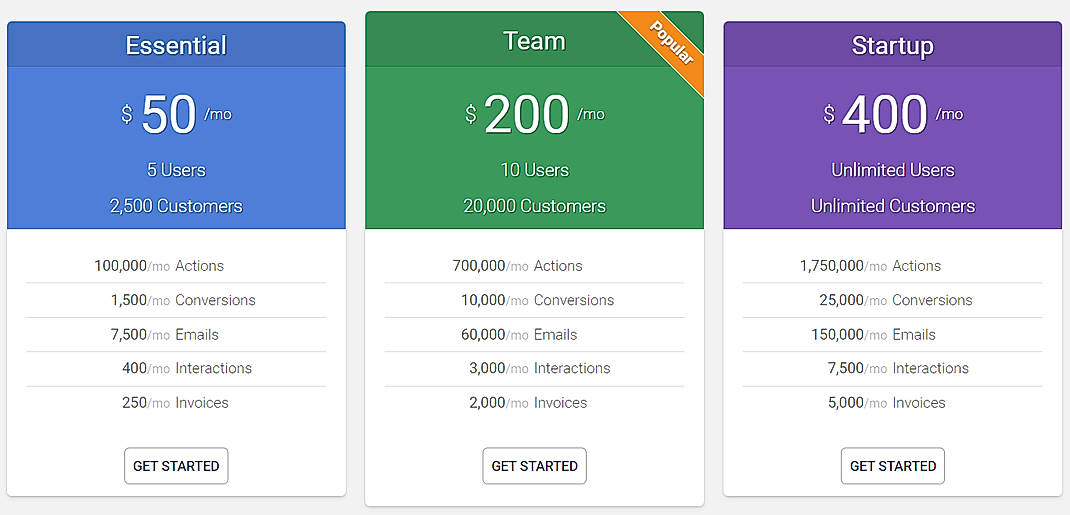
Task: Click the 1,500/mo Conversions row
Action: 176,300
